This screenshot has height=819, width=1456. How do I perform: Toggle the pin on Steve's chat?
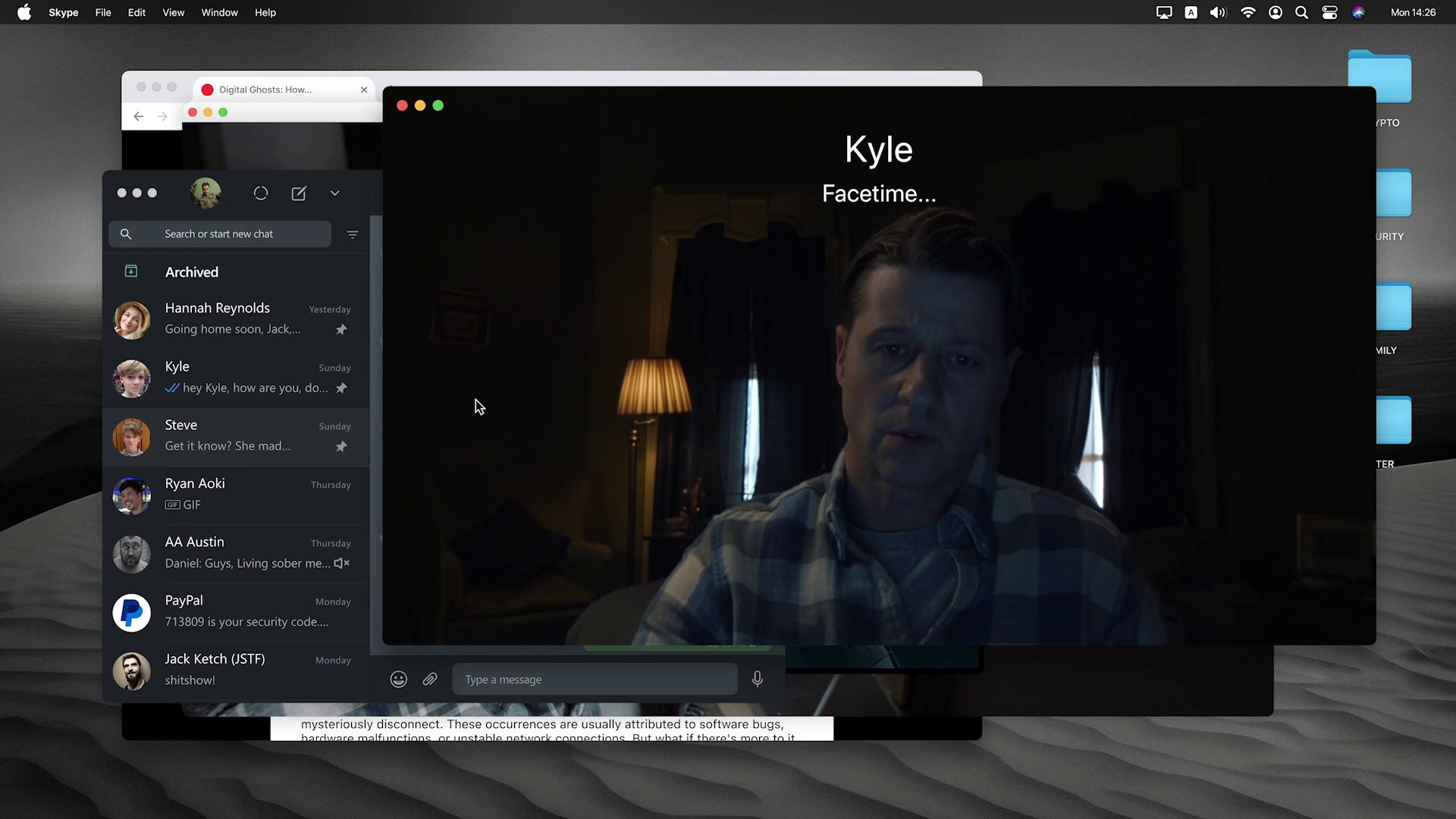tap(341, 447)
